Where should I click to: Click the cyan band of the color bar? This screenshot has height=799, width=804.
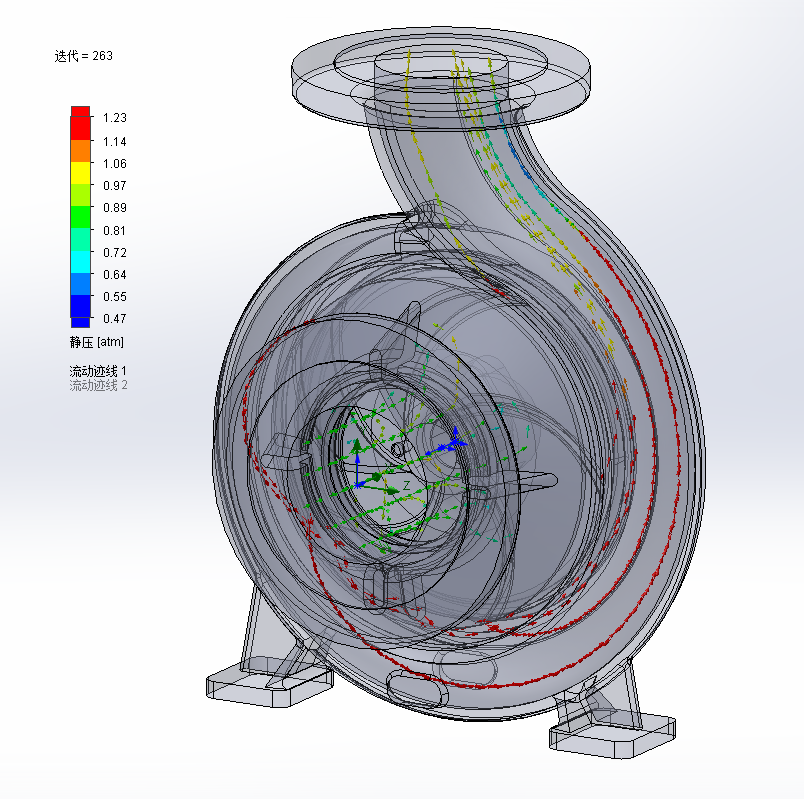coord(81,262)
